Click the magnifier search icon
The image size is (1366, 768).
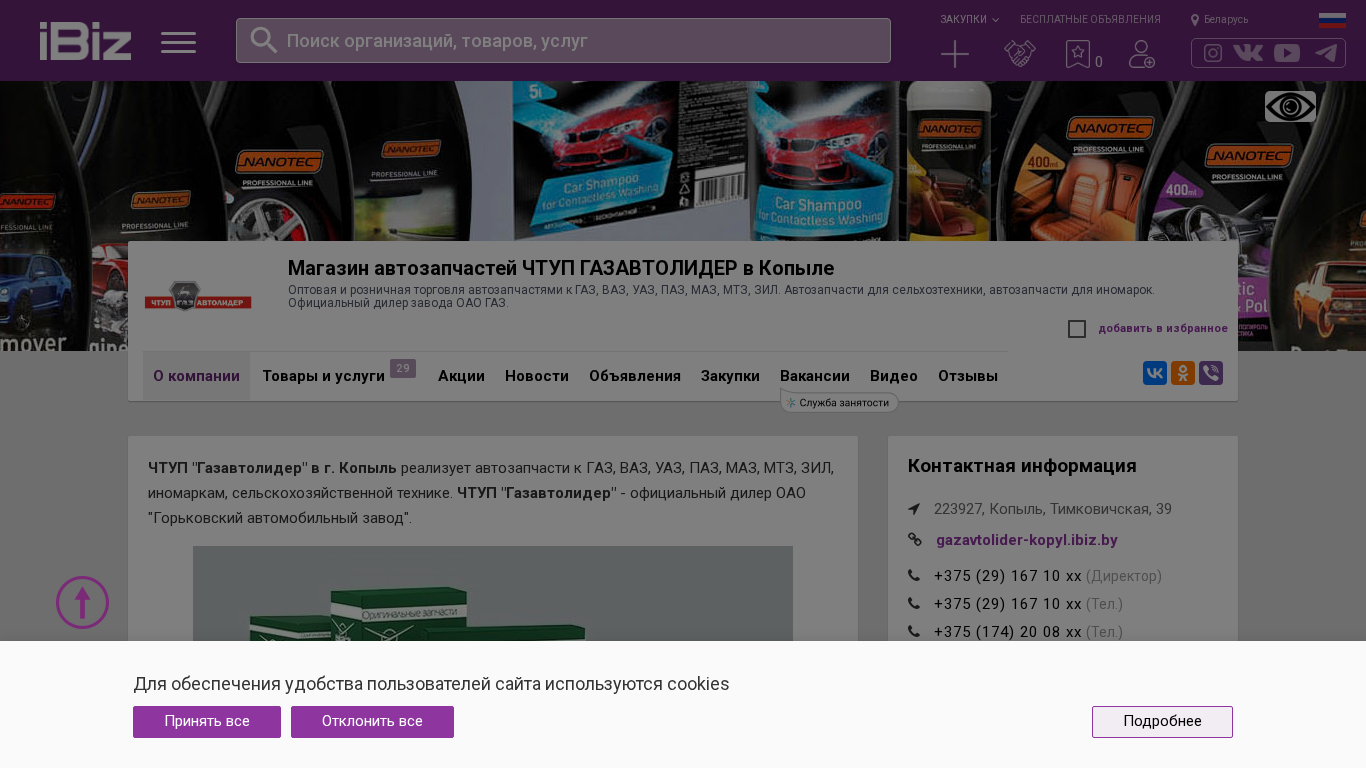pyautogui.click(x=263, y=40)
